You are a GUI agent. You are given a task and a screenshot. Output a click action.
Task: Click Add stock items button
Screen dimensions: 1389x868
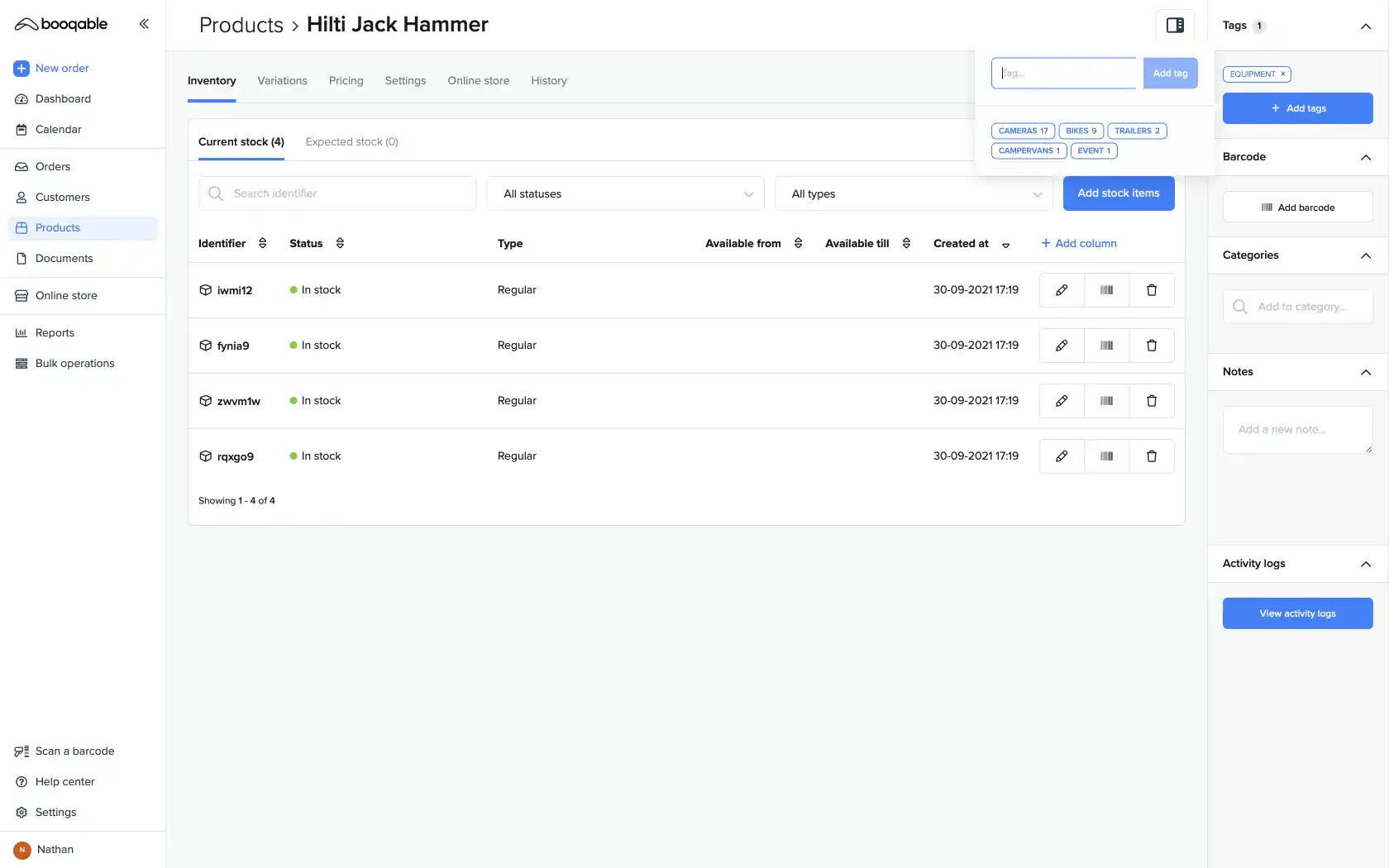(1119, 193)
